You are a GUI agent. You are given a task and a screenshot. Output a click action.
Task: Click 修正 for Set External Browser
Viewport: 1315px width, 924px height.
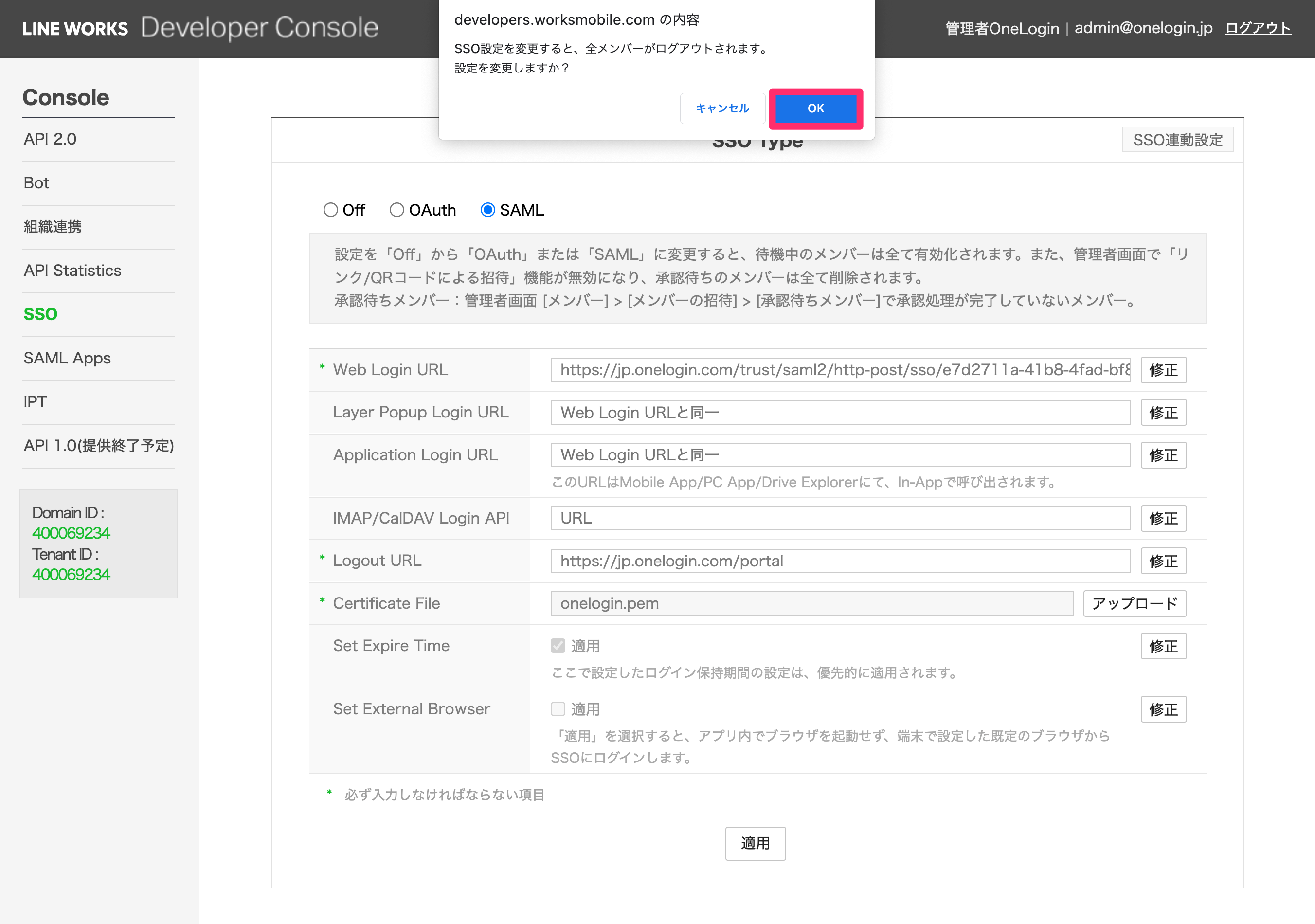click(1163, 709)
